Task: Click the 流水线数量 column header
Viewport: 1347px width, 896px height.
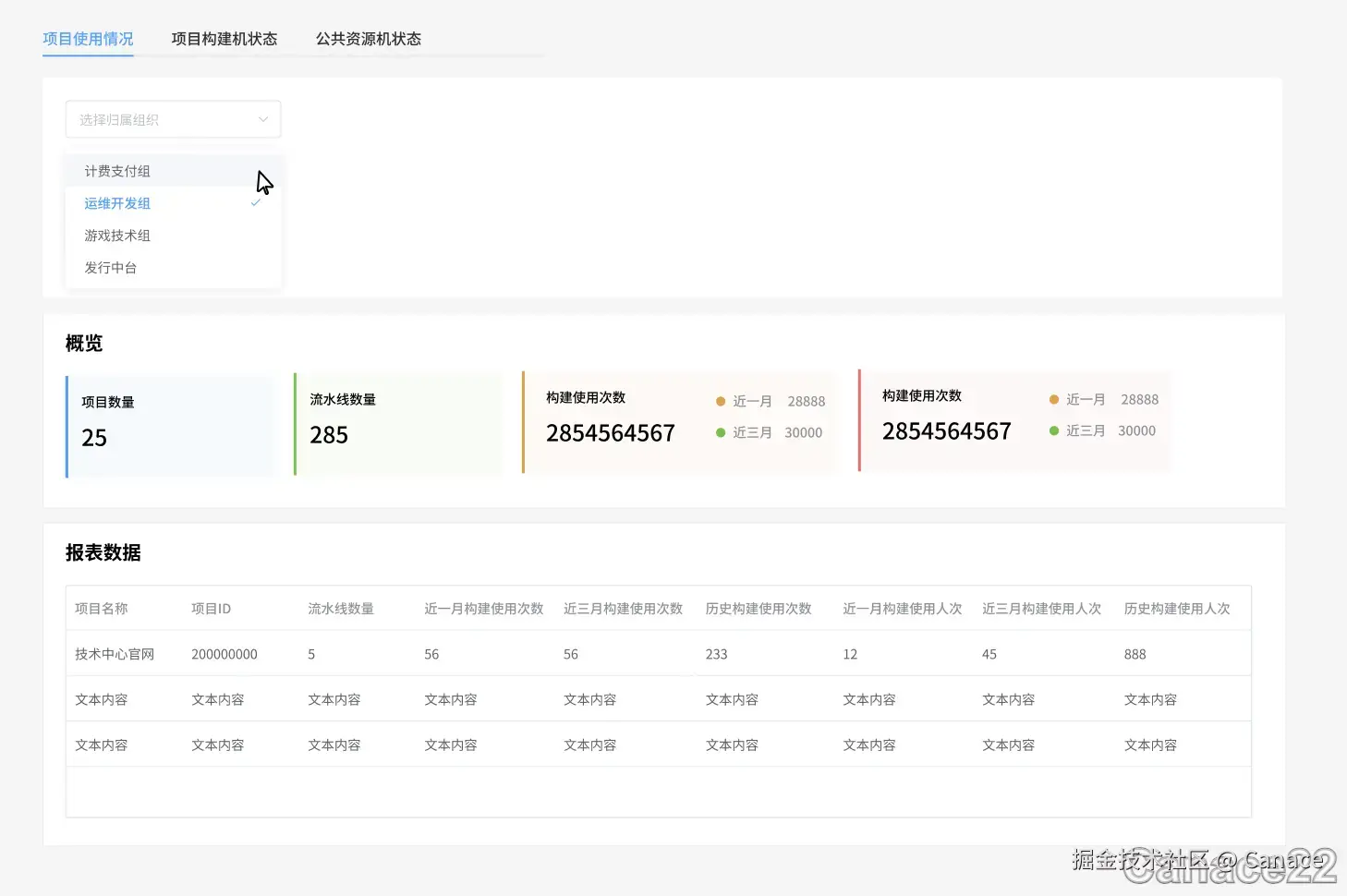Action: coord(341,609)
